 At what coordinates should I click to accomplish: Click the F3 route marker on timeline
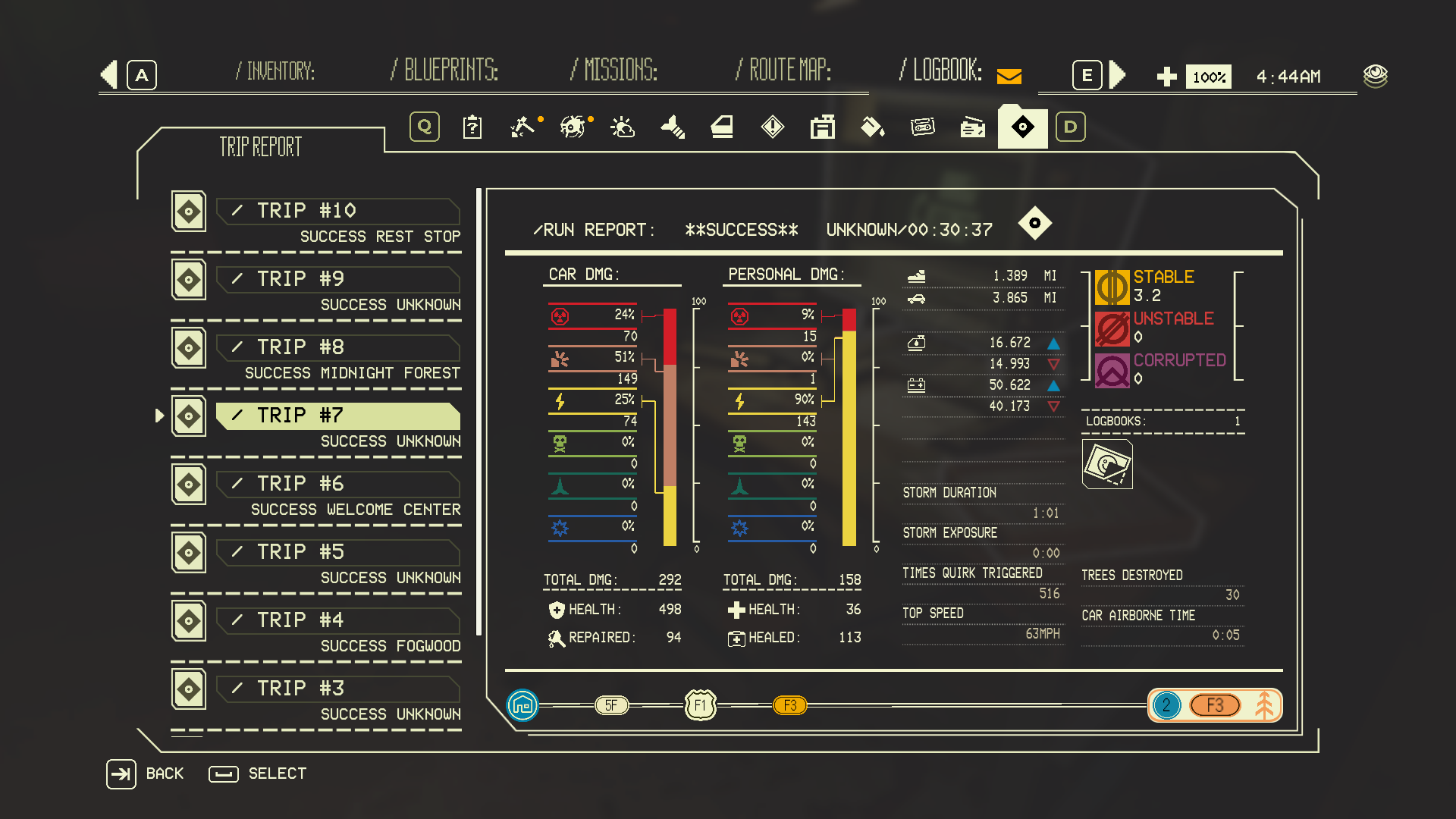coord(789,705)
